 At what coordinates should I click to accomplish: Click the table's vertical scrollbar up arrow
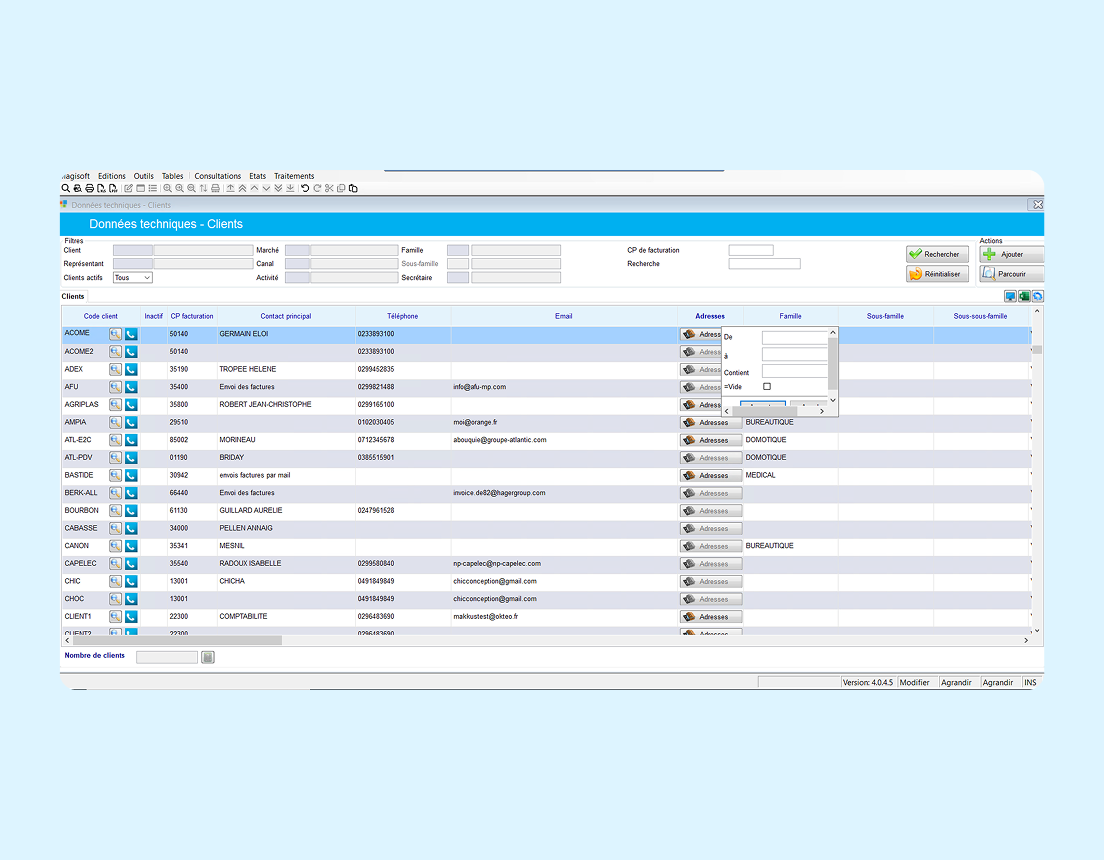point(1037,311)
